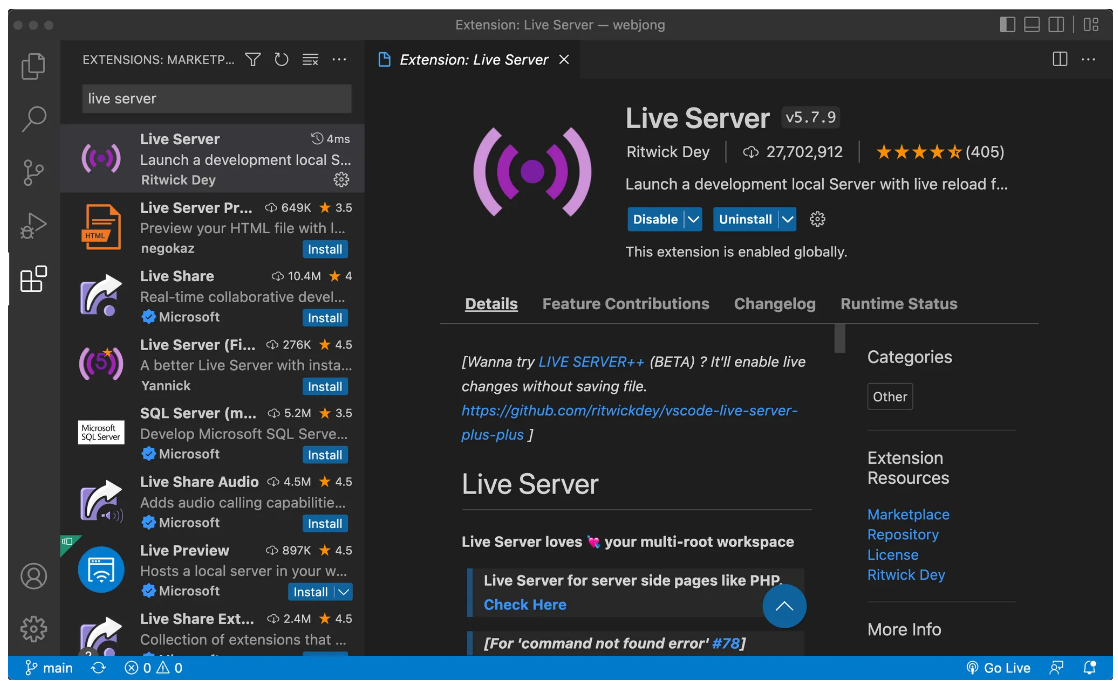Open Source Control view

point(34,173)
